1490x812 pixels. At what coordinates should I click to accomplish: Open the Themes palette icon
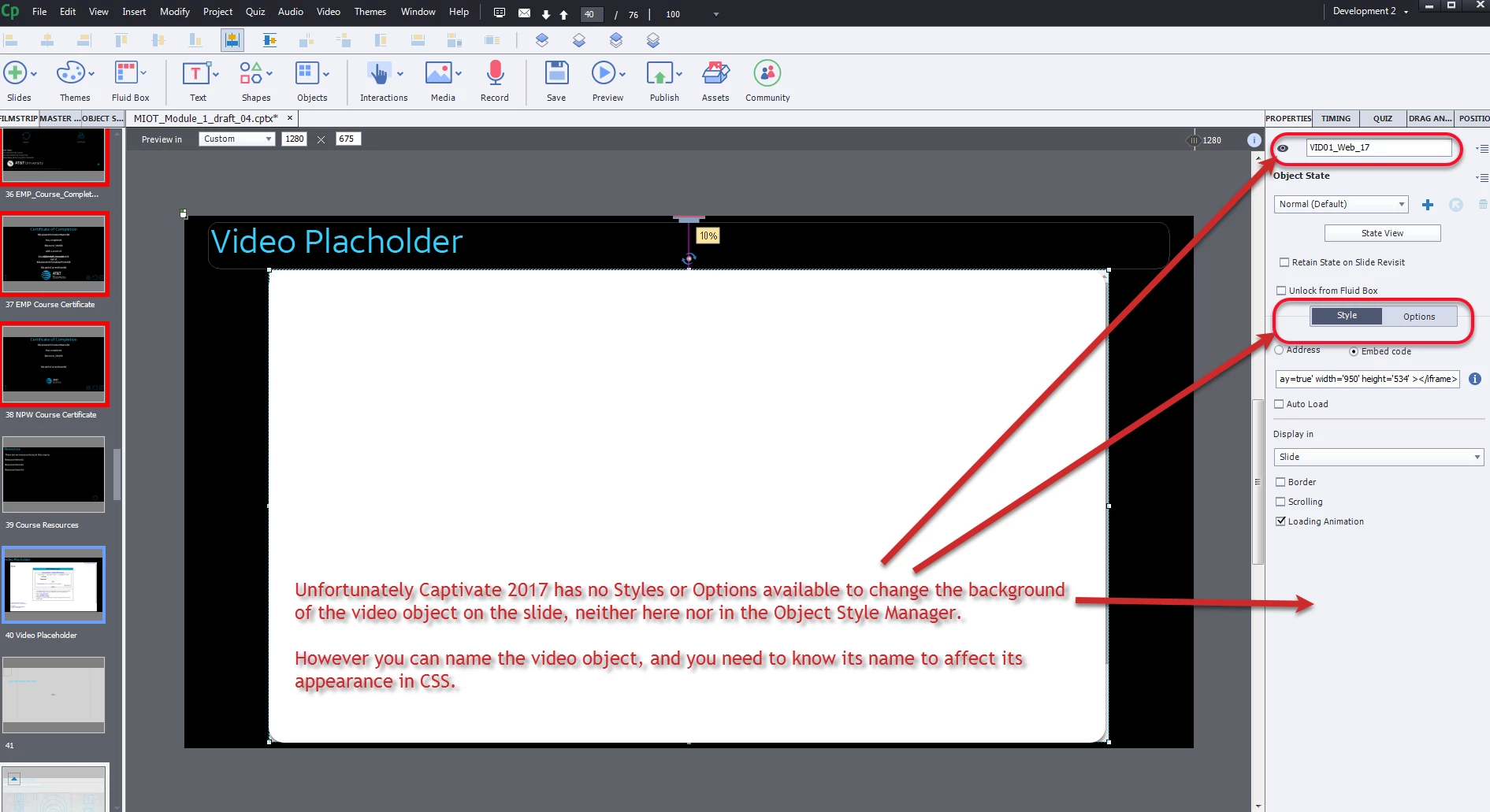tap(70, 73)
